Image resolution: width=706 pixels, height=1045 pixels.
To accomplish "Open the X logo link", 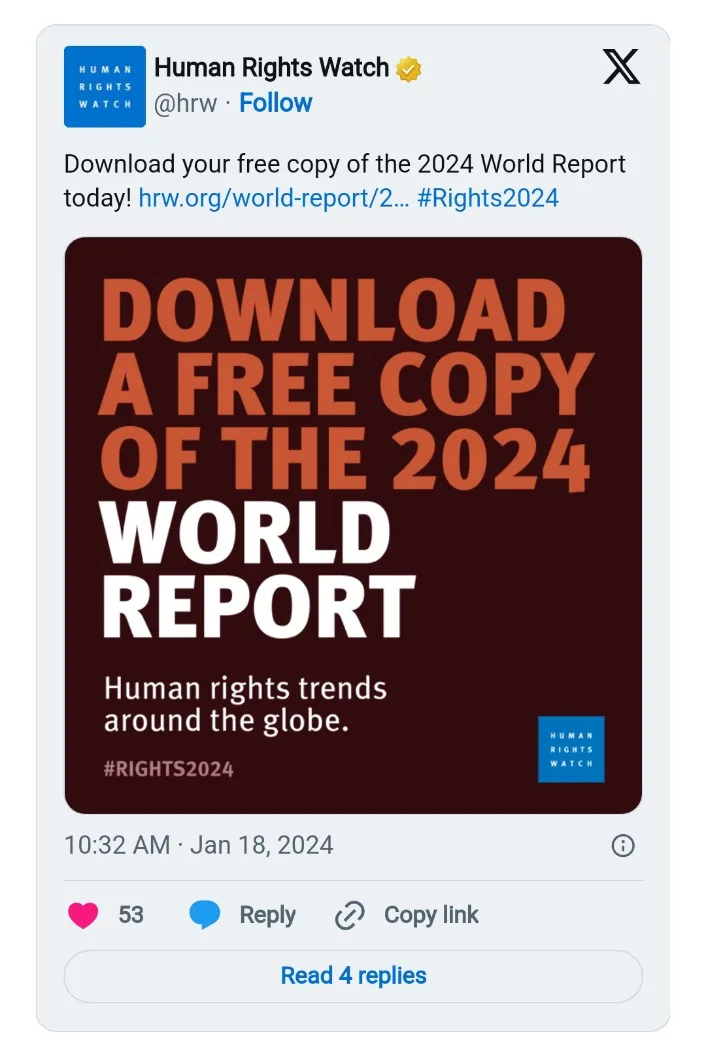I will pyautogui.click(x=621, y=68).
